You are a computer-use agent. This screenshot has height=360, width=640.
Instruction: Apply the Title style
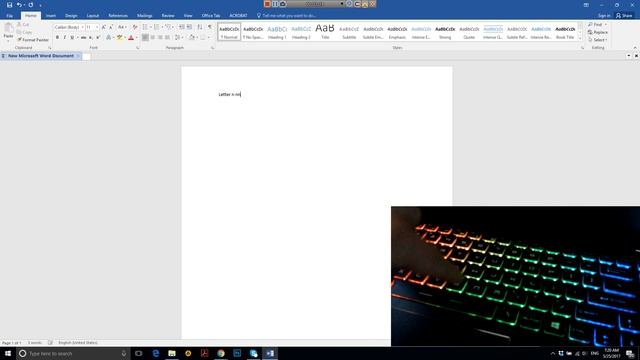325,32
